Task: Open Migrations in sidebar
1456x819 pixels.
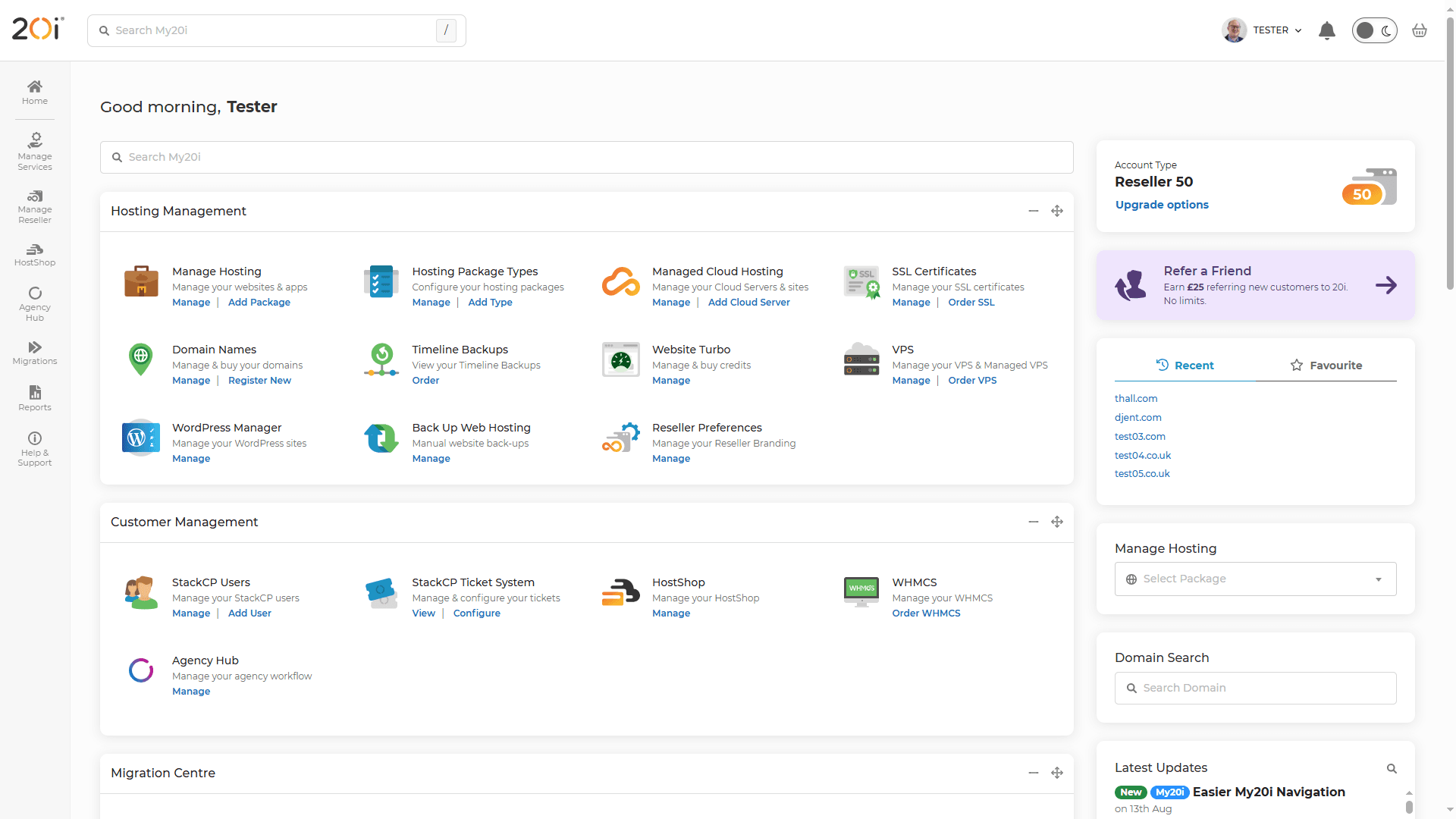Action: (35, 353)
